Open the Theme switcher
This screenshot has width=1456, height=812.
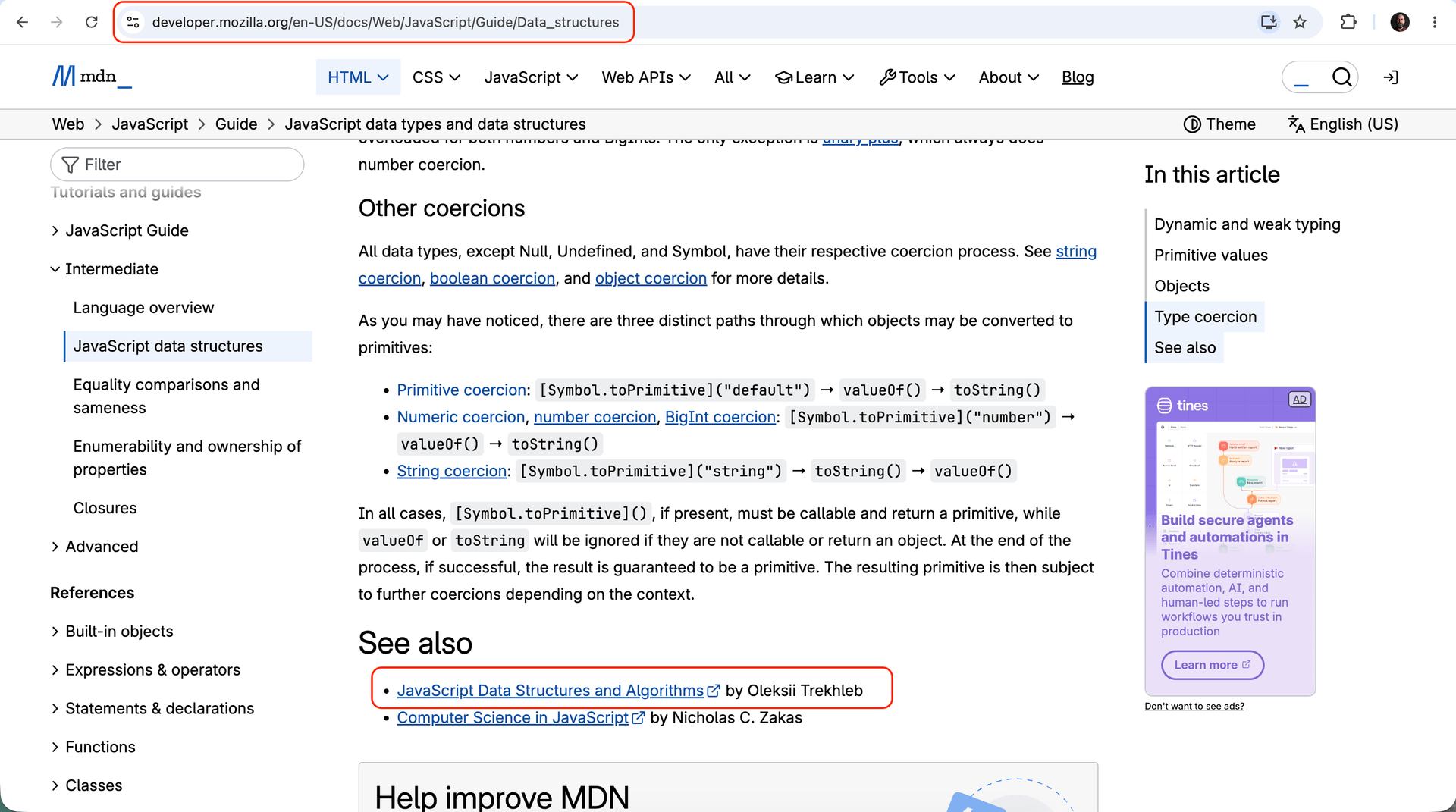click(1219, 124)
